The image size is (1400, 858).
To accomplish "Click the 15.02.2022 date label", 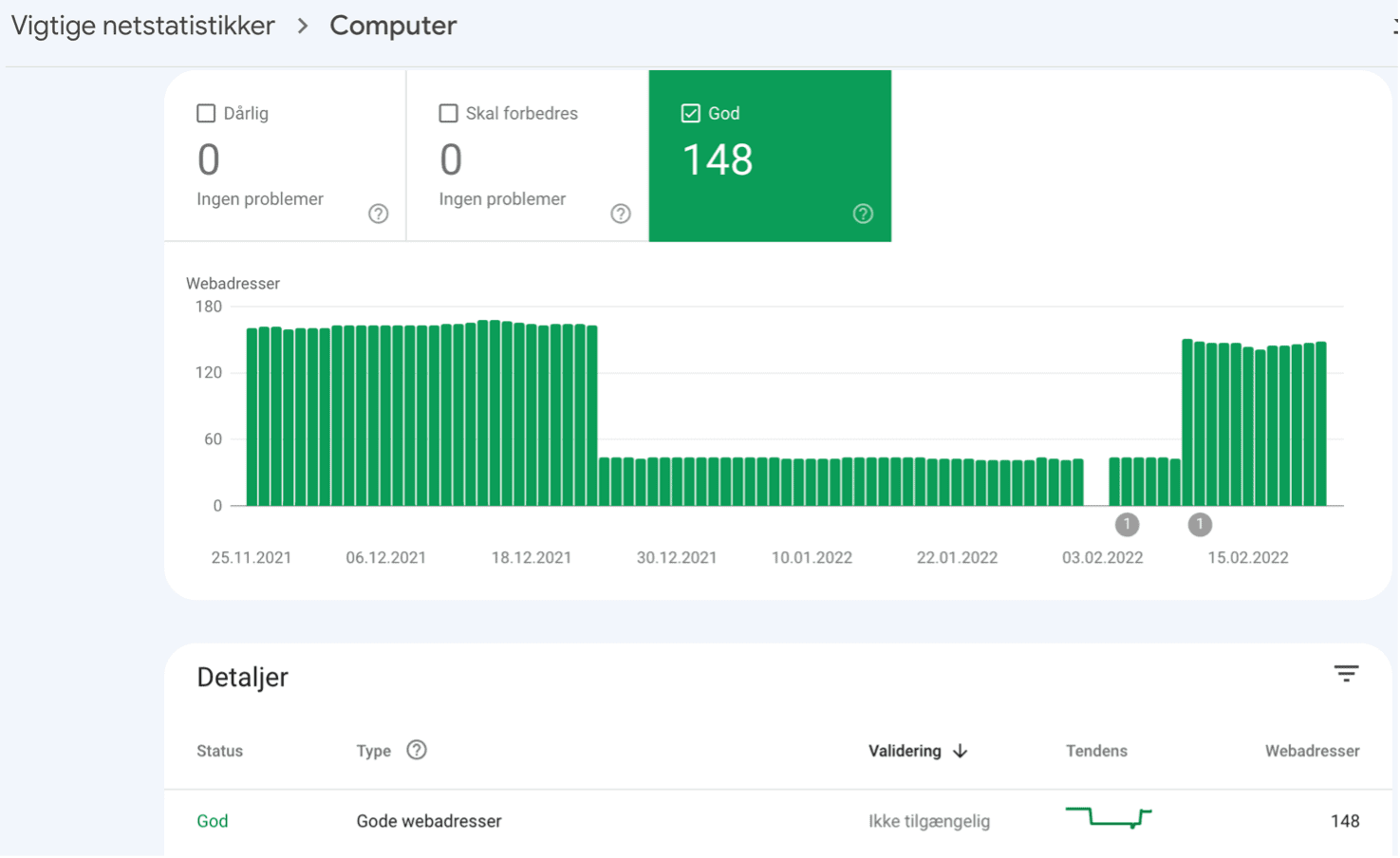I will [x=1248, y=558].
